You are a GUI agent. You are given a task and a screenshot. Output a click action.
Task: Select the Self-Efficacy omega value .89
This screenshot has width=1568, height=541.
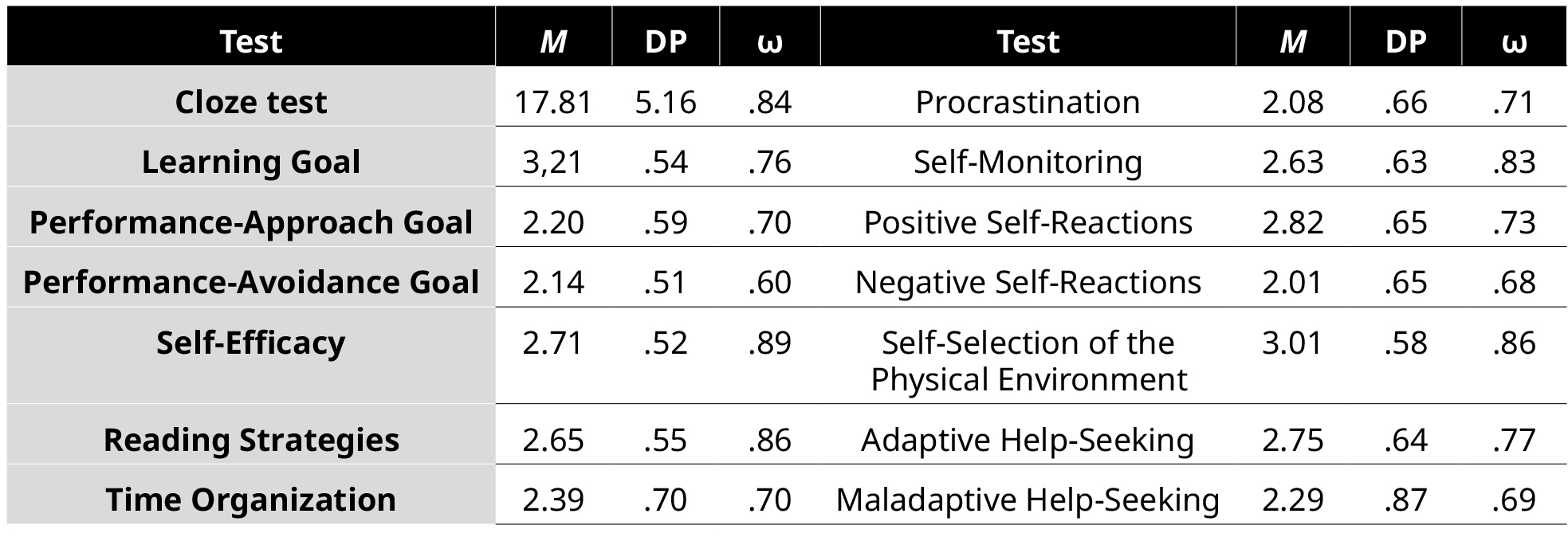coord(769,343)
